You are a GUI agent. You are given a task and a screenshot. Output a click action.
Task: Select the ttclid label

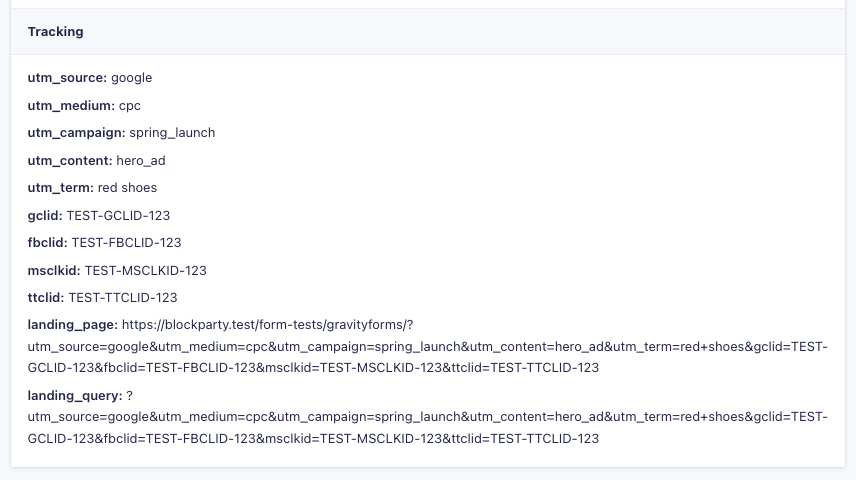coord(46,298)
